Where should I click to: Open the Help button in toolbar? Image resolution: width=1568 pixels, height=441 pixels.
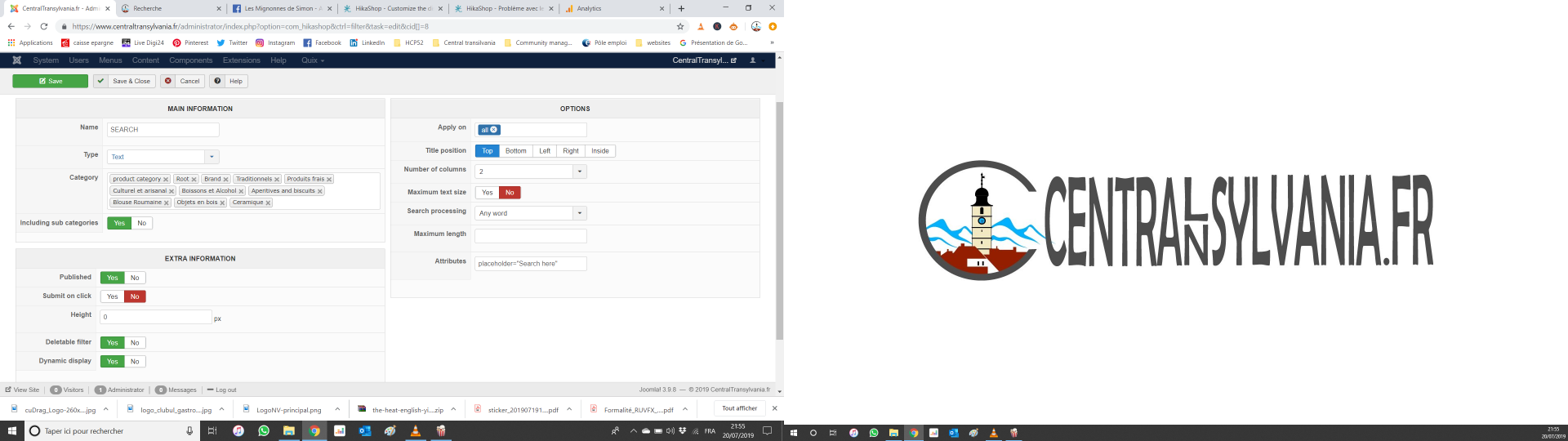(x=229, y=81)
